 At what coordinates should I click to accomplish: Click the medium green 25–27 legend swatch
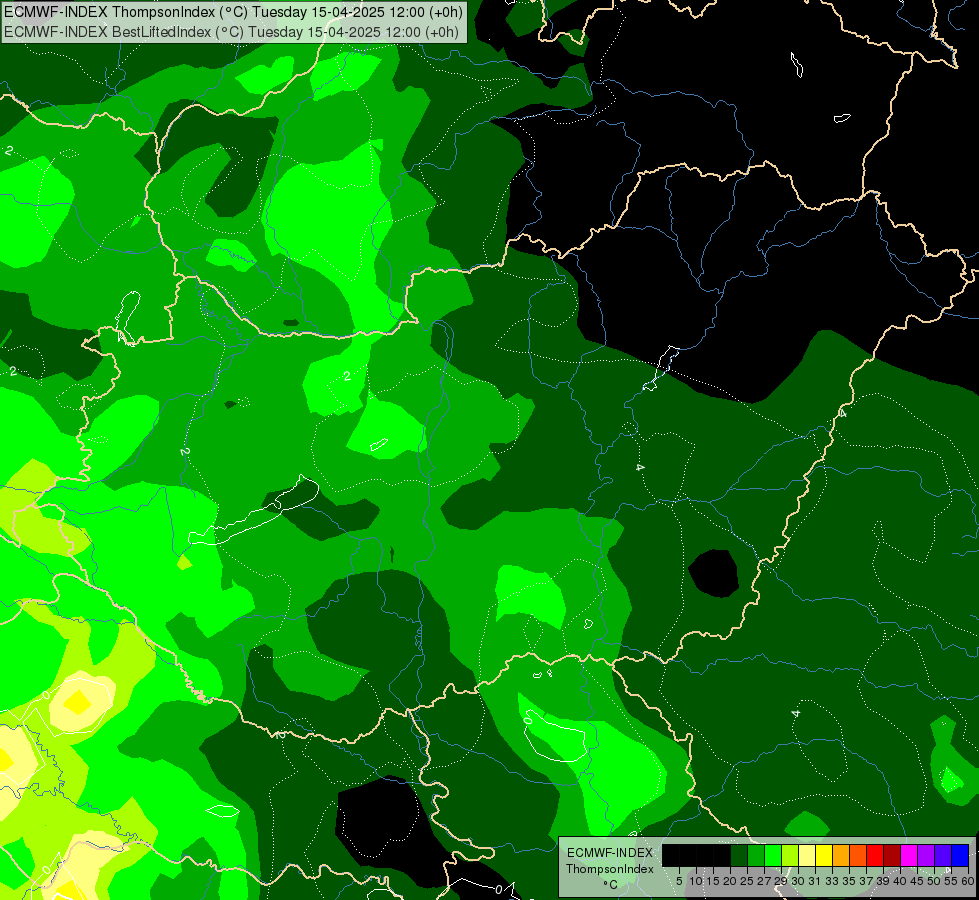click(756, 855)
